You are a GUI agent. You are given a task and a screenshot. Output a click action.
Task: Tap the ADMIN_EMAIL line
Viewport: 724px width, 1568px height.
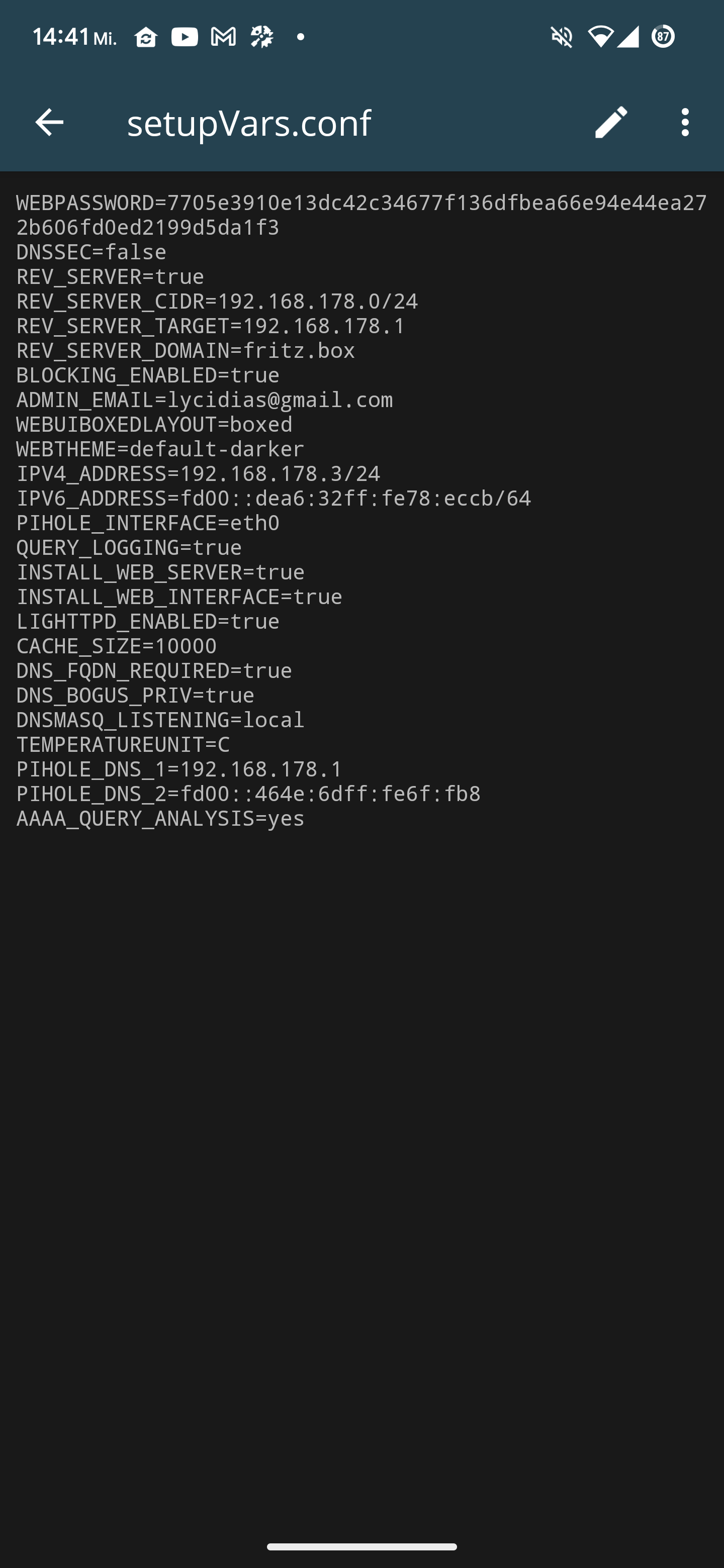click(x=205, y=400)
